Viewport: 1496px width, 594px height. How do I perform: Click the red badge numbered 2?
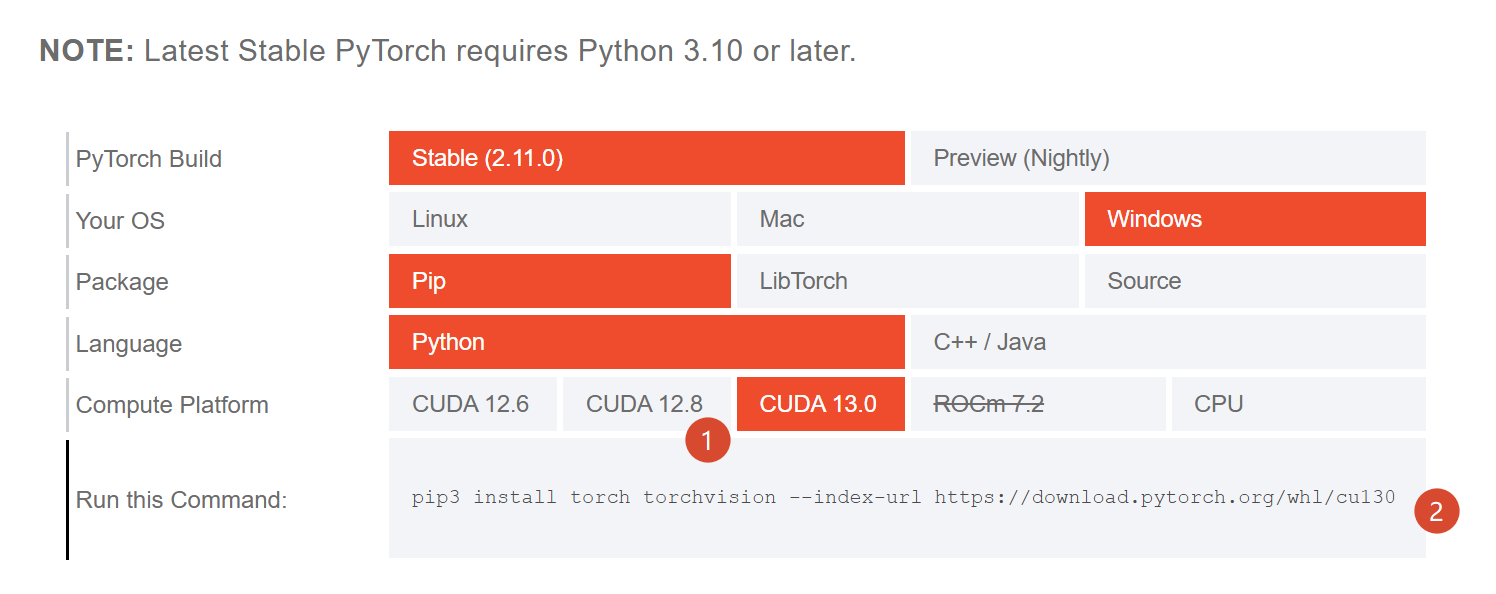pos(1436,511)
